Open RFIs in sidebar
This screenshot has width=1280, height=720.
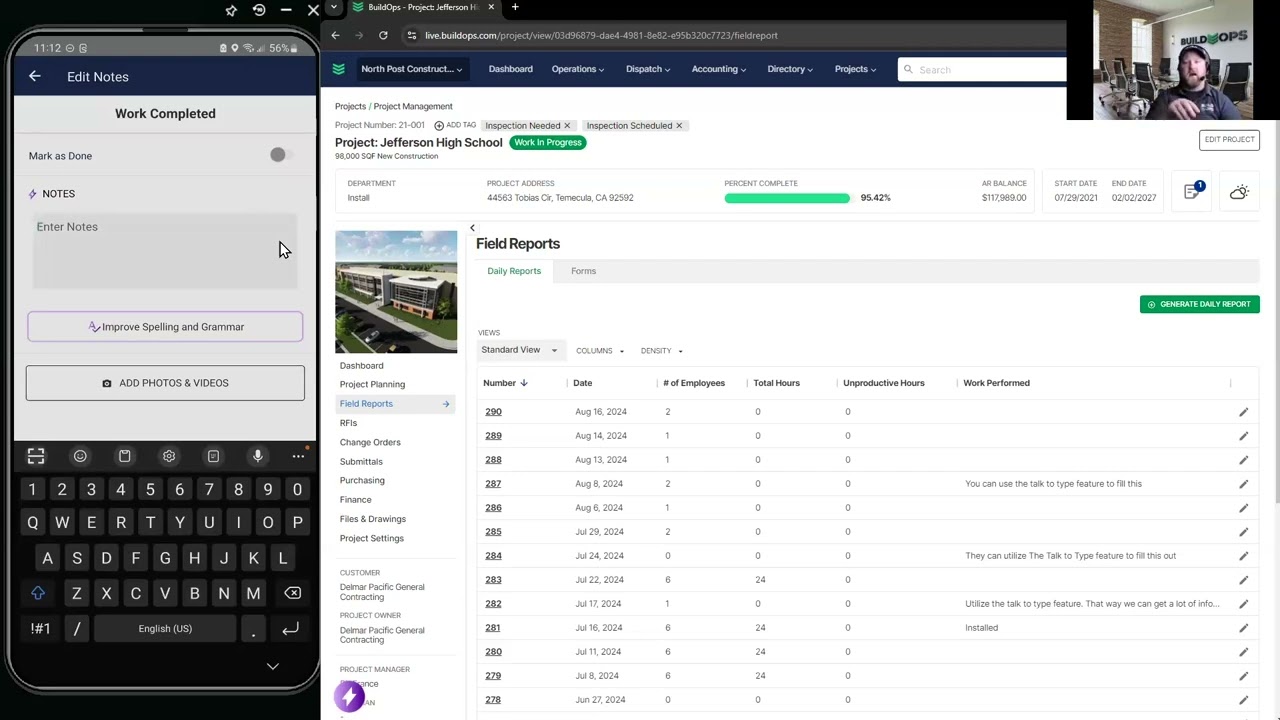point(348,423)
